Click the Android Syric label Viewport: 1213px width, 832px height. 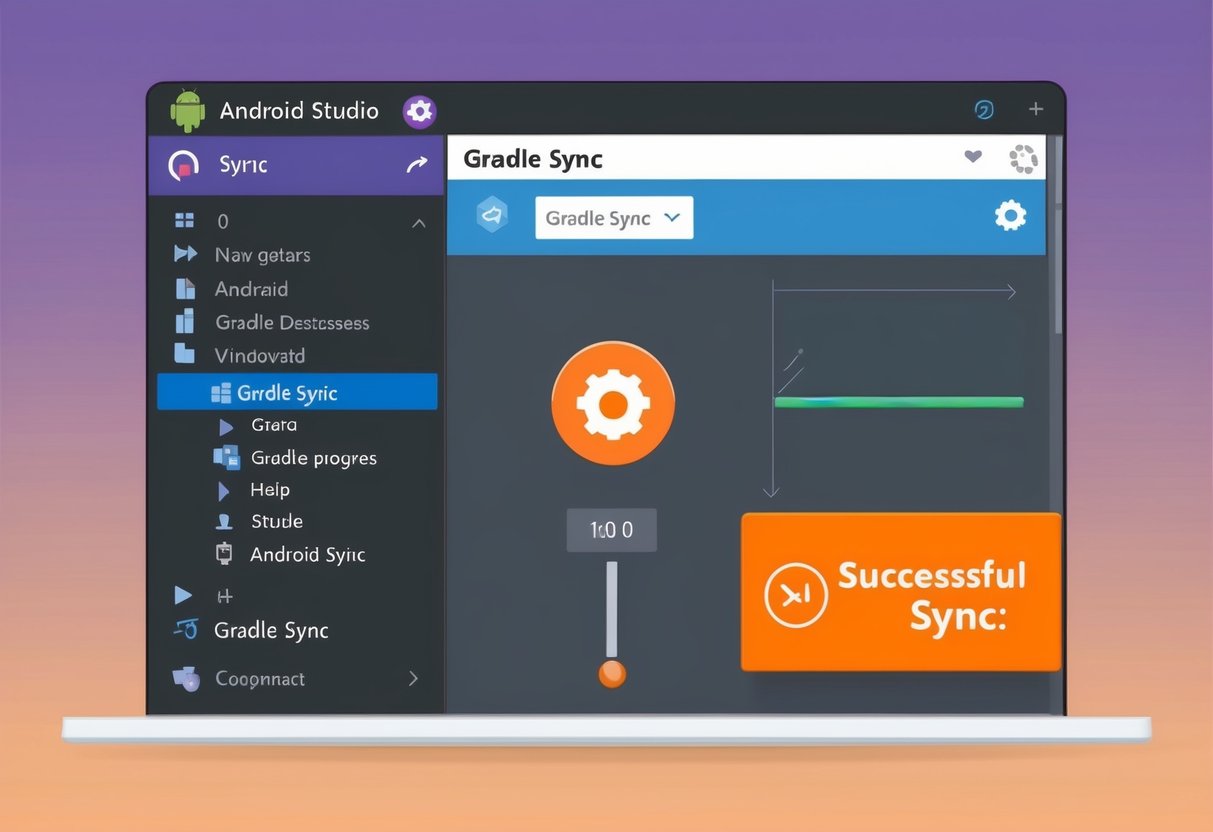[308, 554]
